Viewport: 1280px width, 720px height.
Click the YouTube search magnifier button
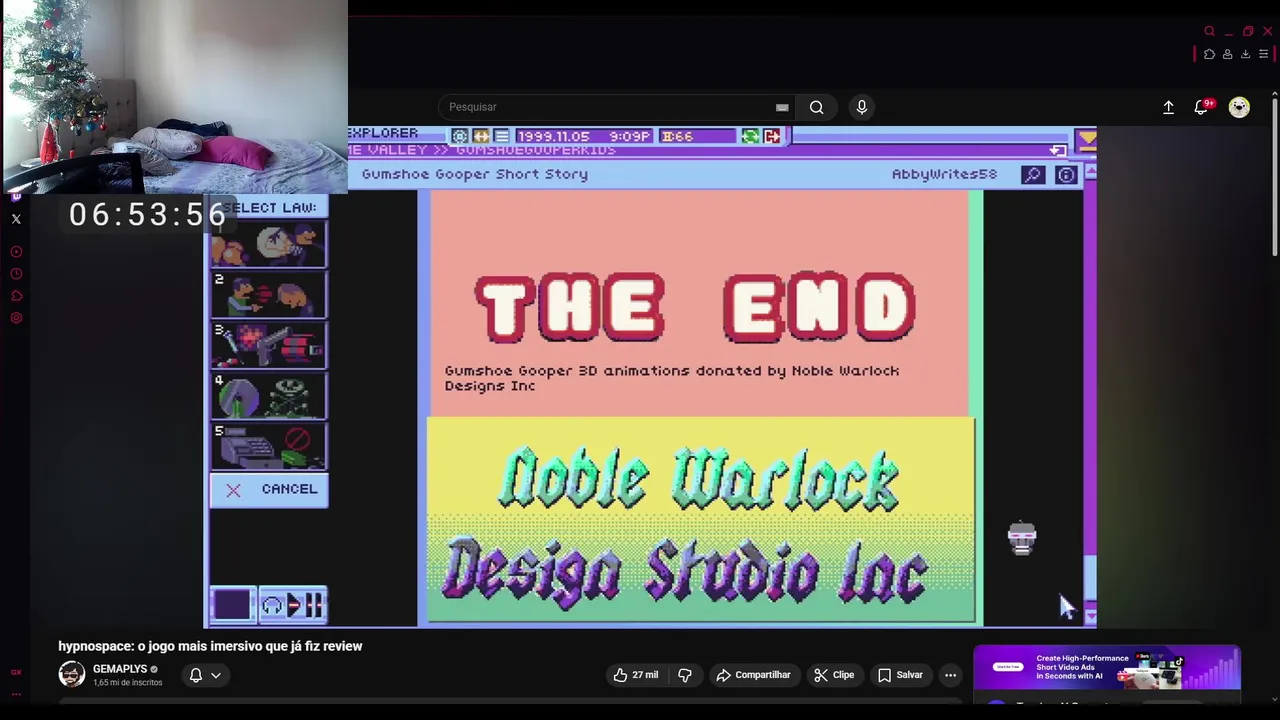coord(817,107)
